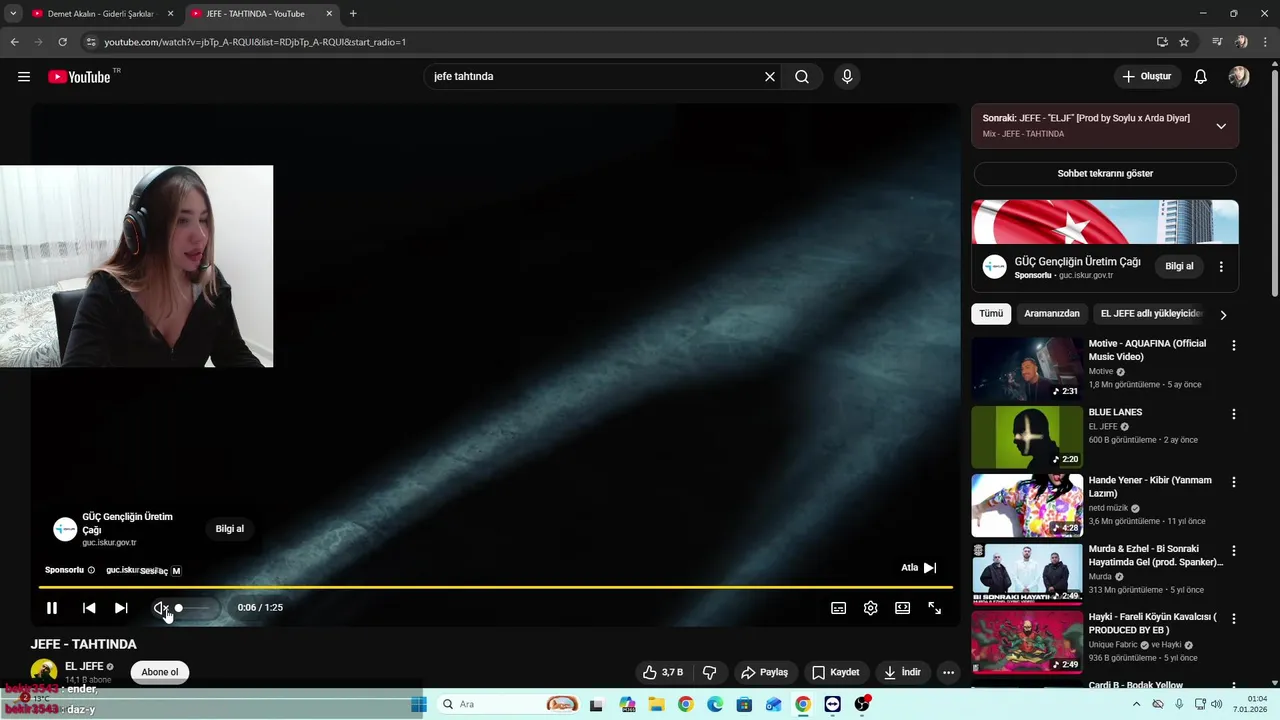Image resolution: width=1280 pixels, height=720 pixels.
Task: Switch to theater mode
Action: coord(903,608)
